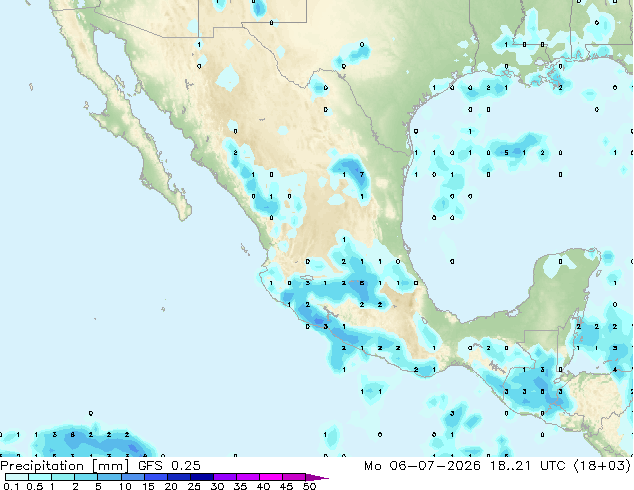Click the '18..21' hour range text

point(510,466)
